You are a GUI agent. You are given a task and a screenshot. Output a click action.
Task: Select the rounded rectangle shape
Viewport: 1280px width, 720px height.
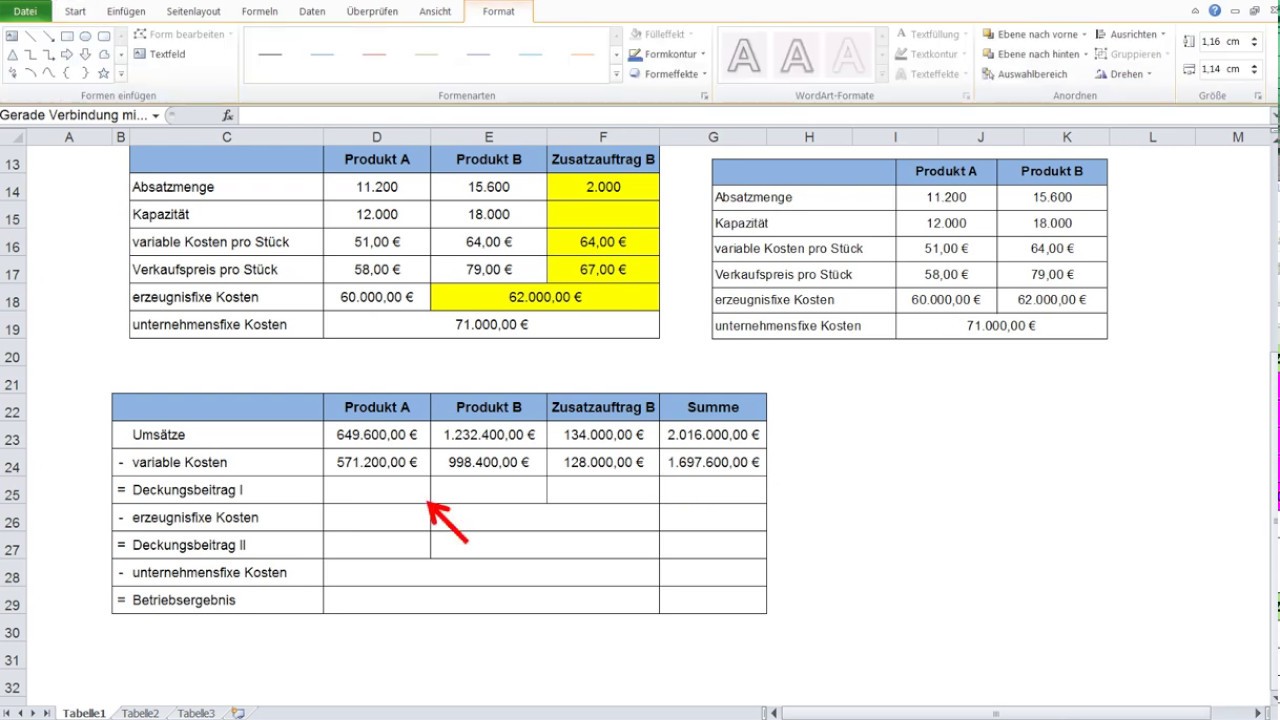(x=103, y=36)
